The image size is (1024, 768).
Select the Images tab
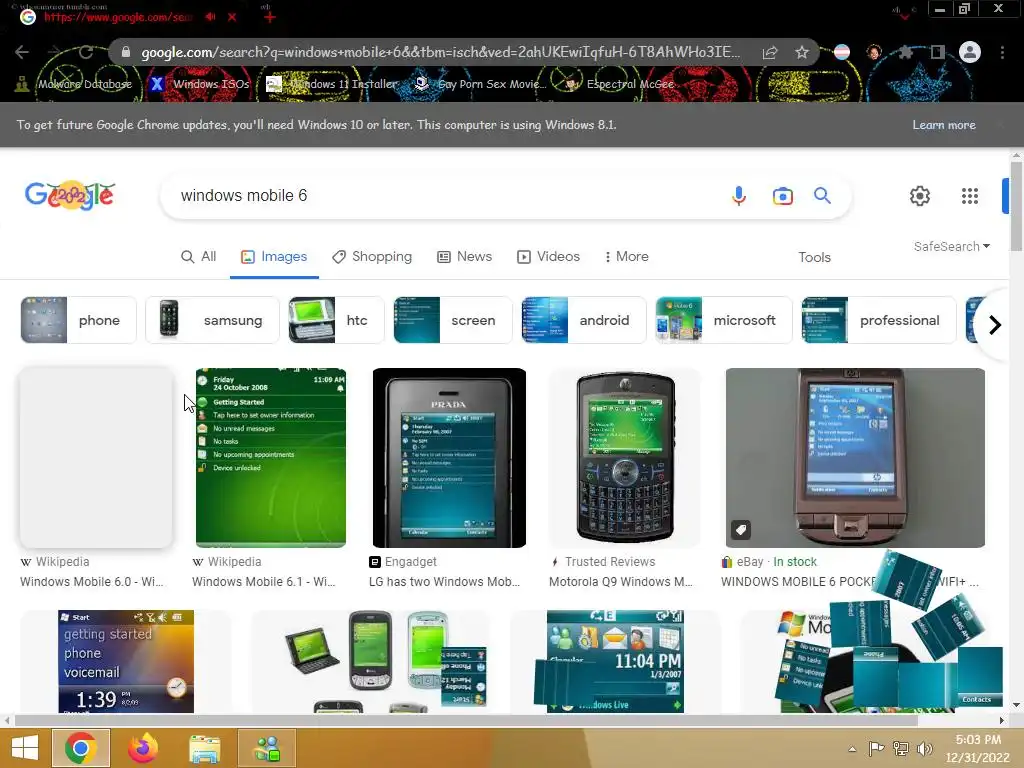point(274,257)
